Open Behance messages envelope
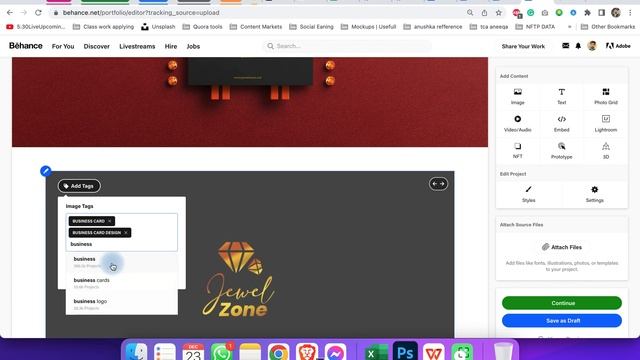 [565, 46]
